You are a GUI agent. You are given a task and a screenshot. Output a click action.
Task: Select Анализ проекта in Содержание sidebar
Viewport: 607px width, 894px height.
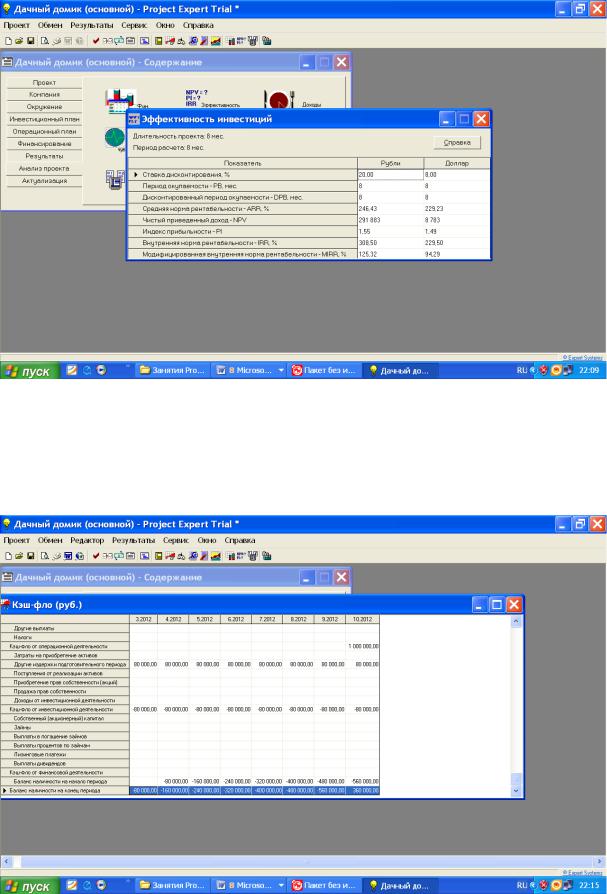[44, 168]
